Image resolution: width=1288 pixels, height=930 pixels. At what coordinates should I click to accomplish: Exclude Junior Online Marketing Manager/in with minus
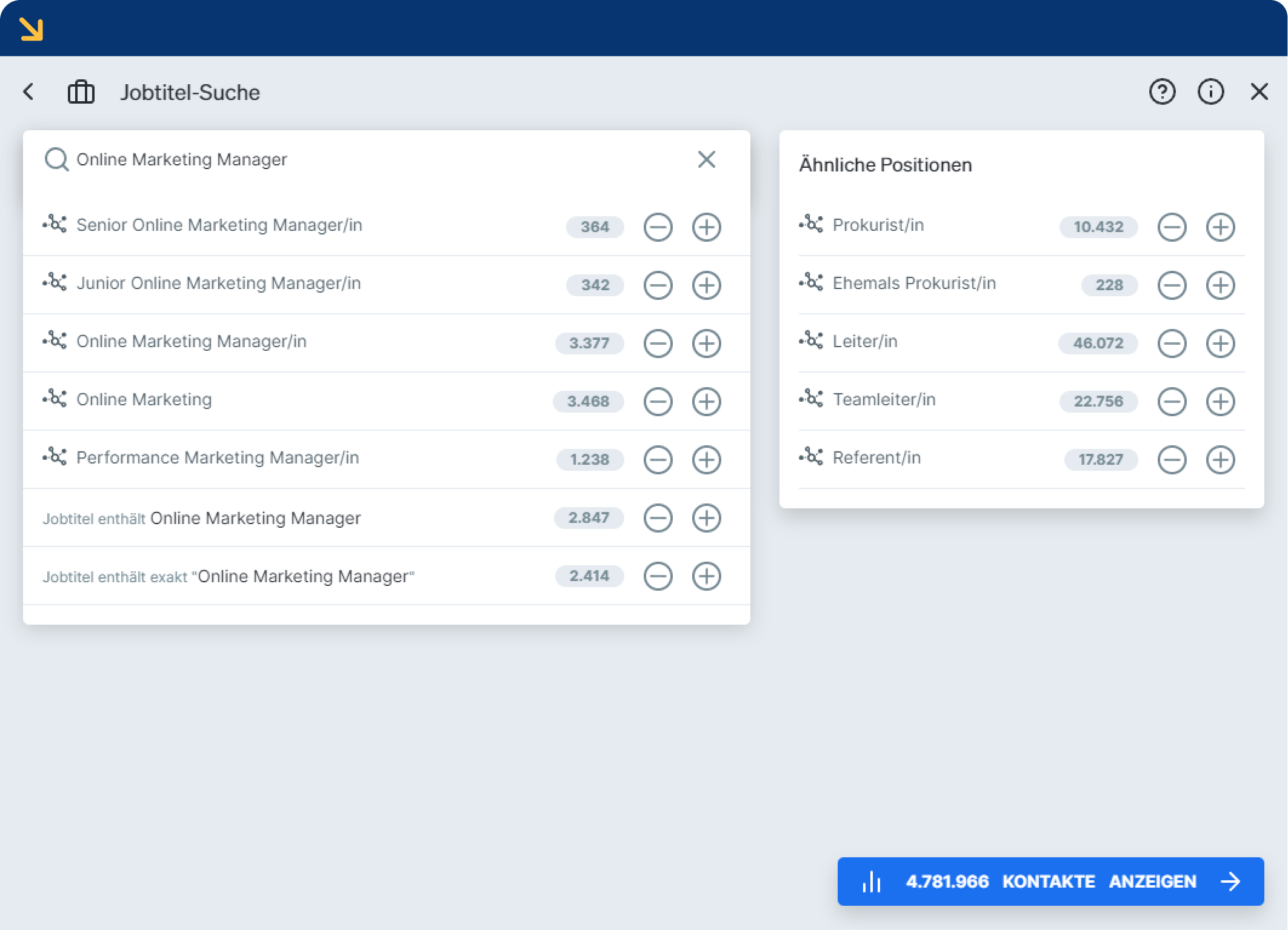(x=658, y=285)
